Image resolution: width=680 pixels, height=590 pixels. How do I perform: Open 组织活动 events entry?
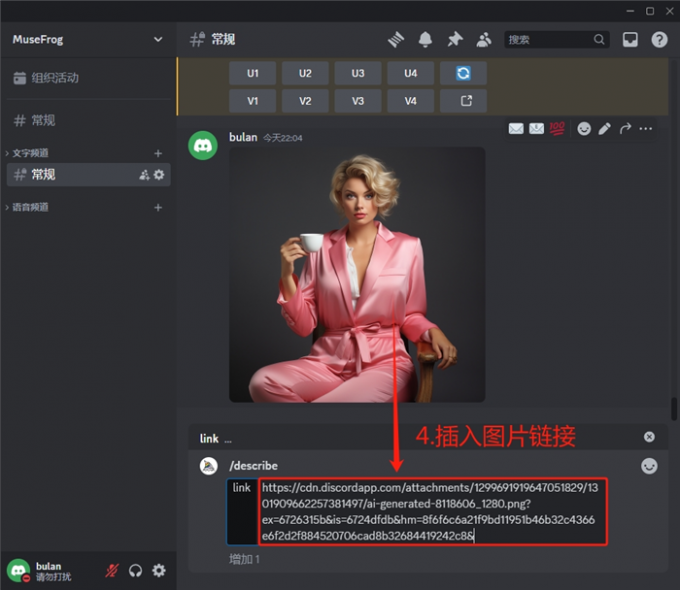click(x=88, y=78)
